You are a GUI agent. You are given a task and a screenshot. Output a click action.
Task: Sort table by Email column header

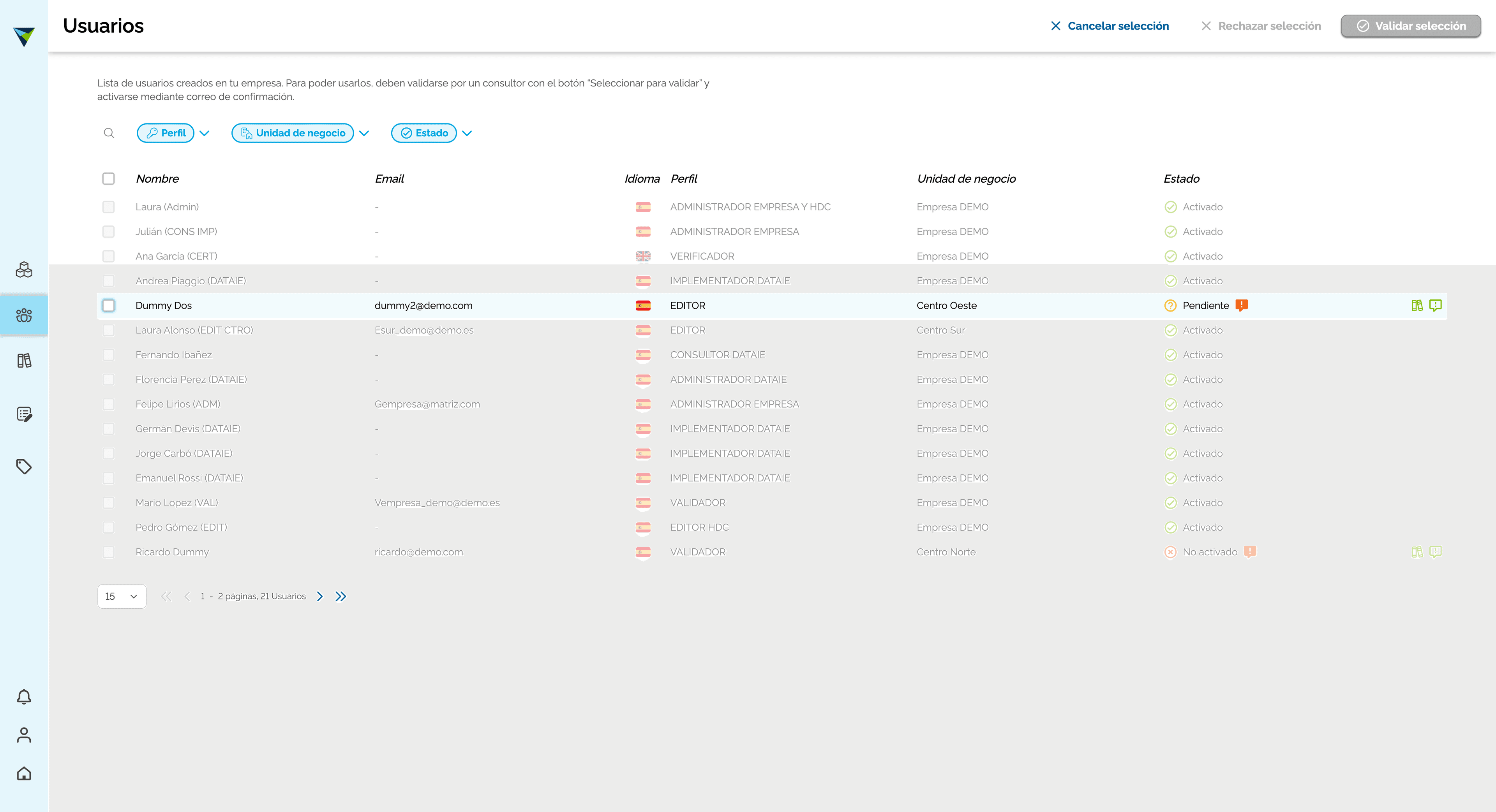click(389, 179)
